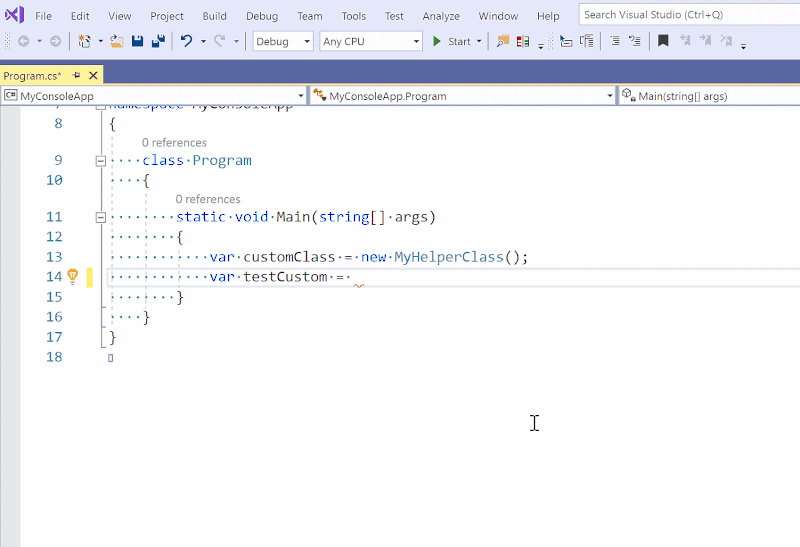The height and width of the screenshot is (547, 800).
Task: Click the Save All icon
Action: (x=159, y=41)
